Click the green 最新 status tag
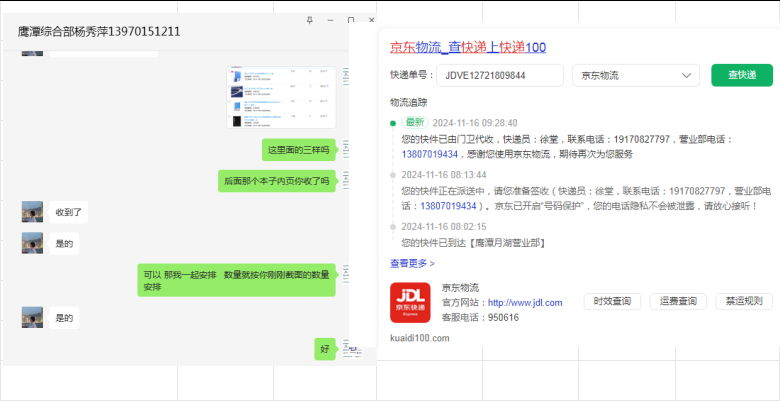This screenshot has height=401, width=780. [x=415, y=123]
